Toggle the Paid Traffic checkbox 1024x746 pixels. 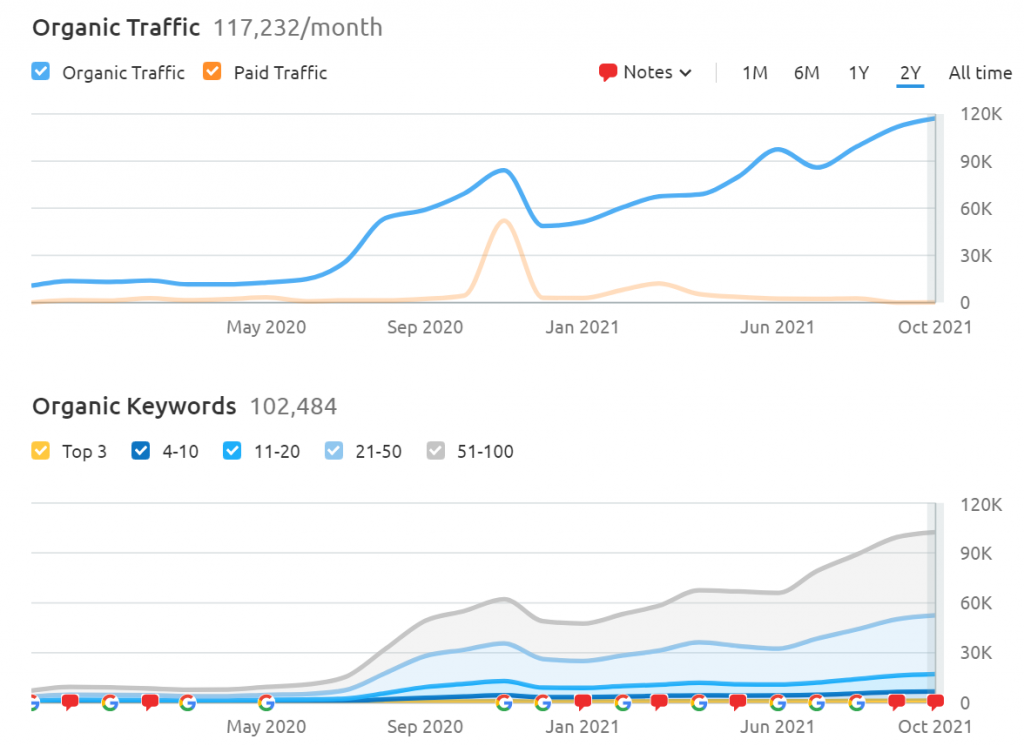coord(211,72)
